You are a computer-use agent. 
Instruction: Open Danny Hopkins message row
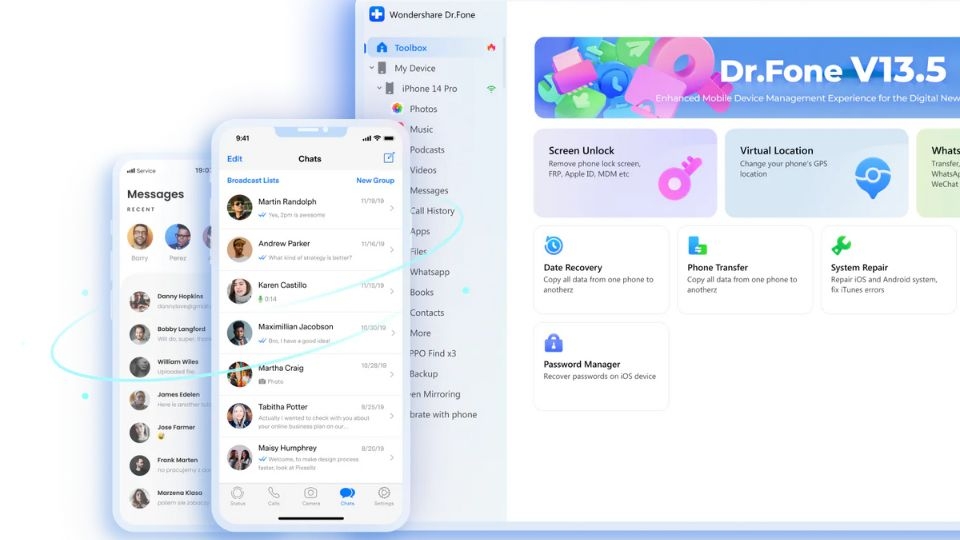pos(170,301)
